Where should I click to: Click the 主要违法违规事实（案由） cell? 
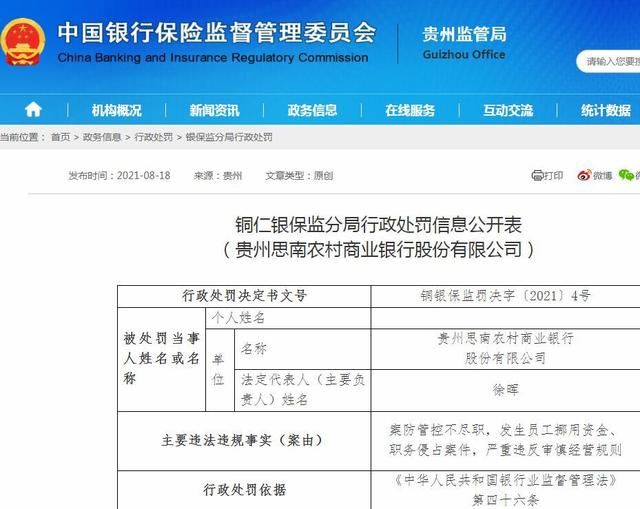click(244, 440)
